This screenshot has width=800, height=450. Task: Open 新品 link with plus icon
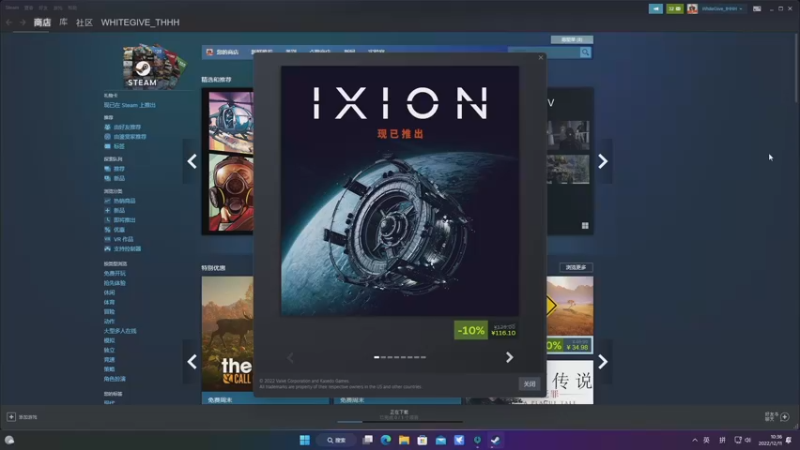coord(118,211)
